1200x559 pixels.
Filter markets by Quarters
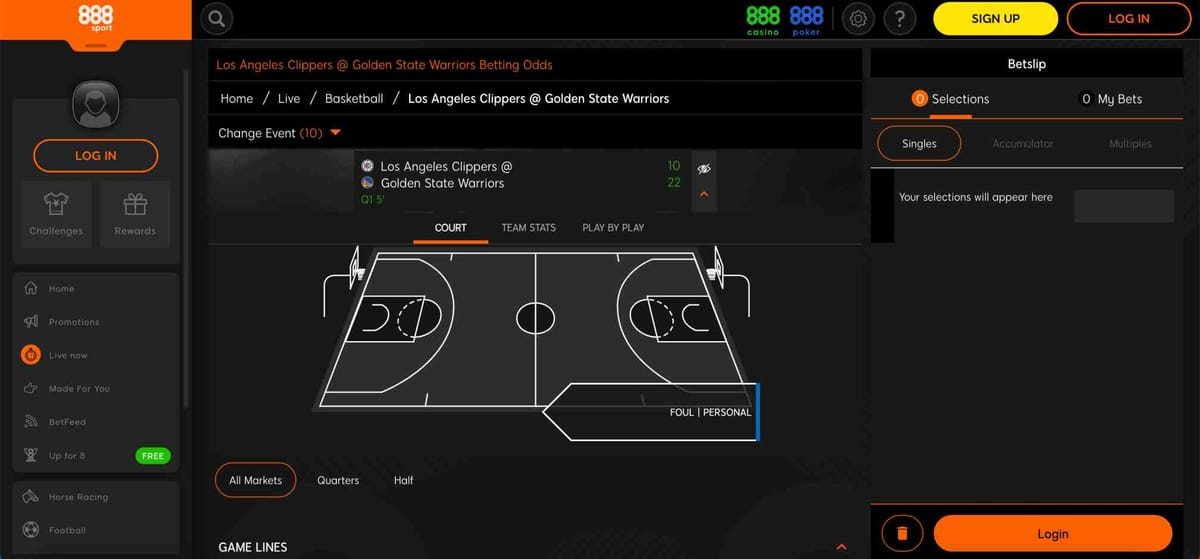point(338,480)
